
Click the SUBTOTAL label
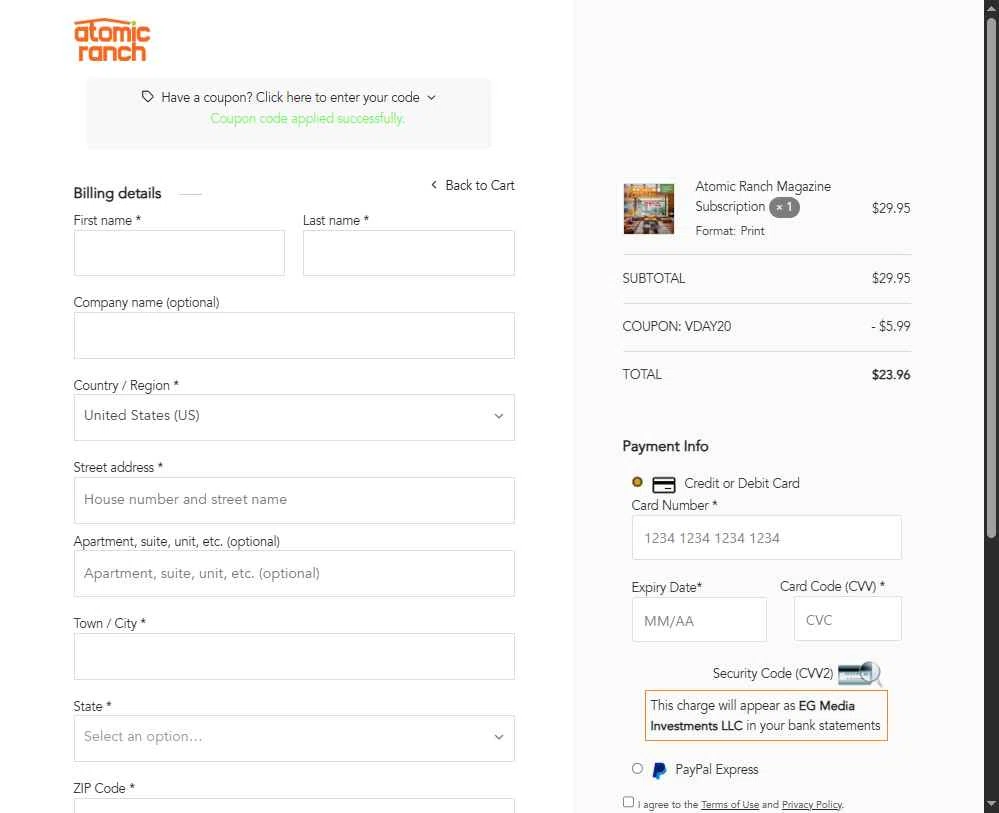pos(654,278)
